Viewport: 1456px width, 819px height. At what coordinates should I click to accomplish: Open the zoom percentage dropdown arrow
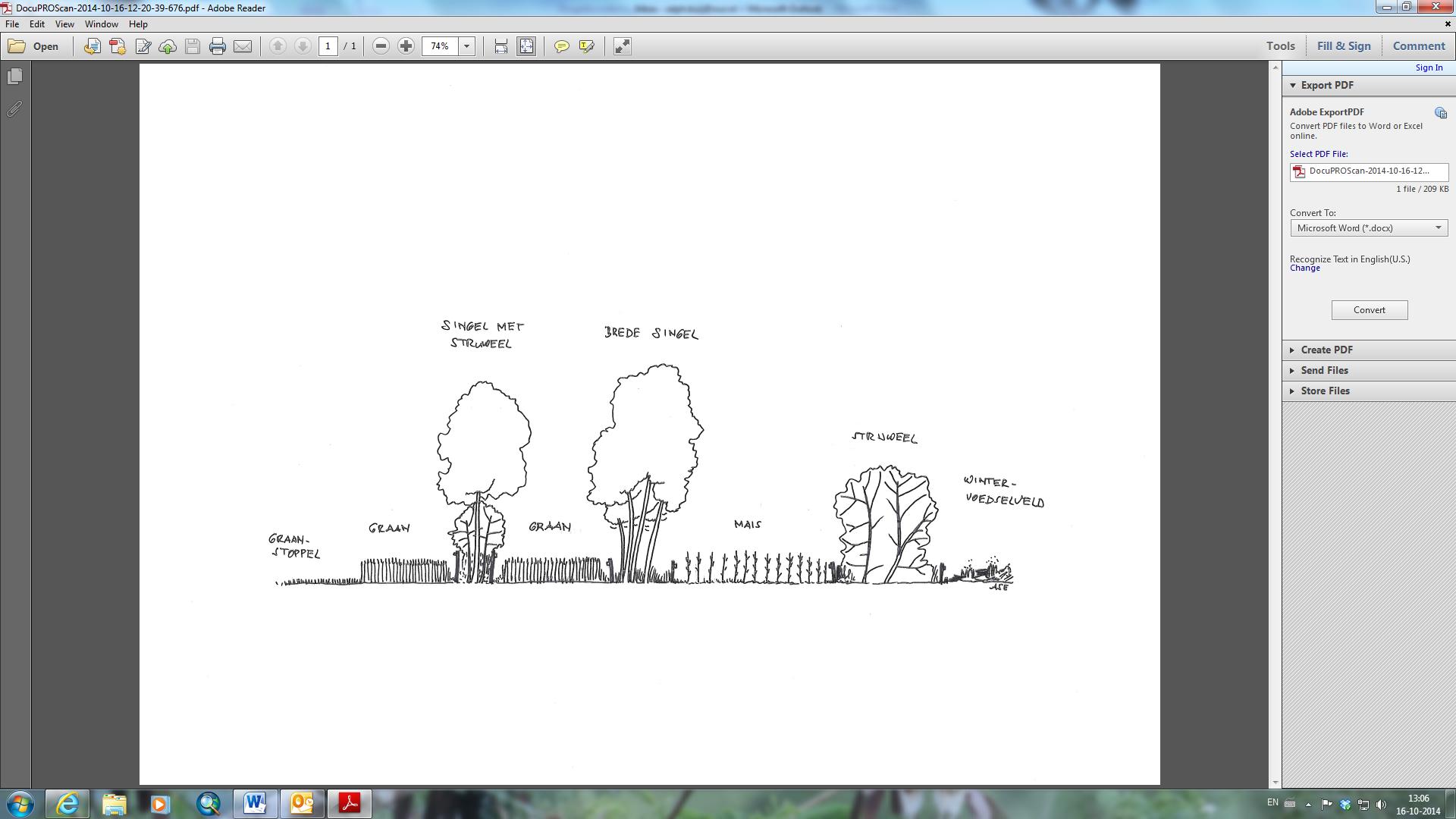coord(467,46)
